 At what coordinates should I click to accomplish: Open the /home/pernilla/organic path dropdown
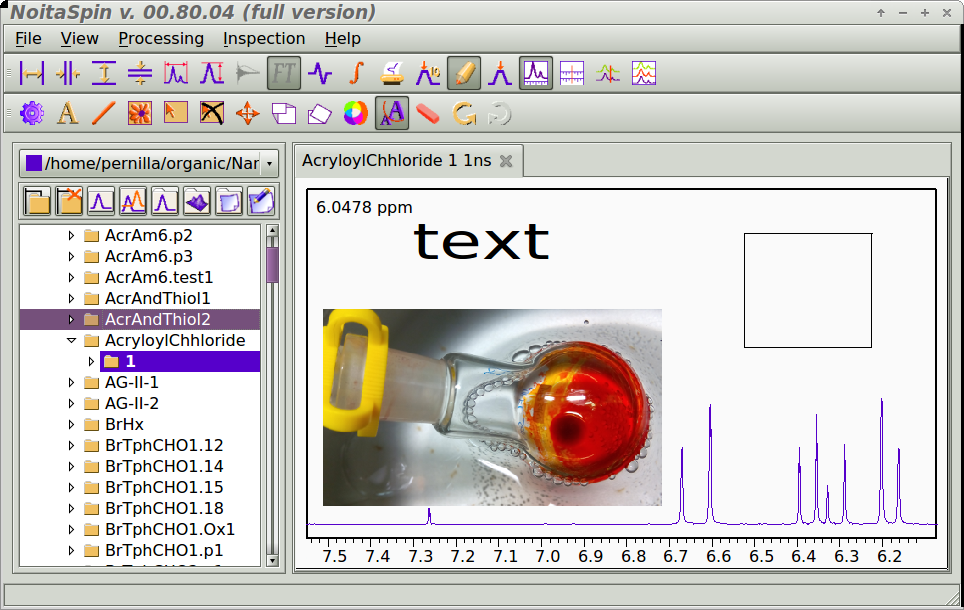click(x=269, y=164)
